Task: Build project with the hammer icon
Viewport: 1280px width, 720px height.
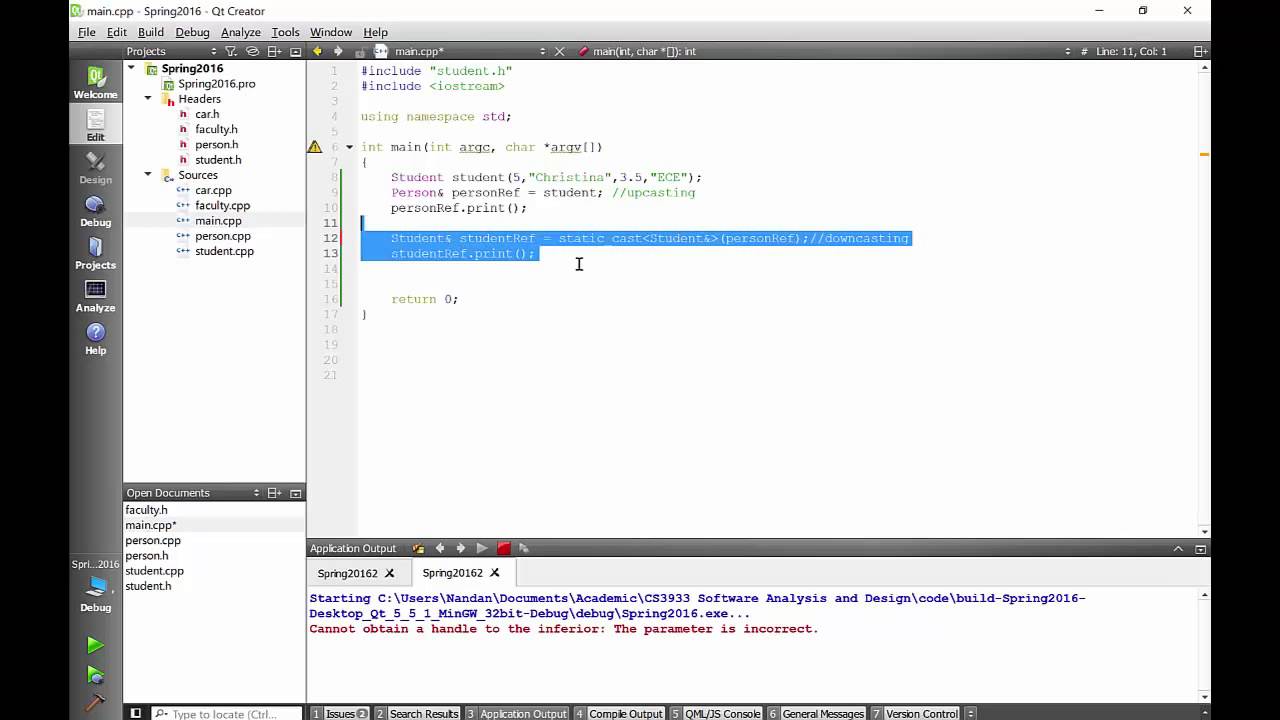Action: point(95,703)
